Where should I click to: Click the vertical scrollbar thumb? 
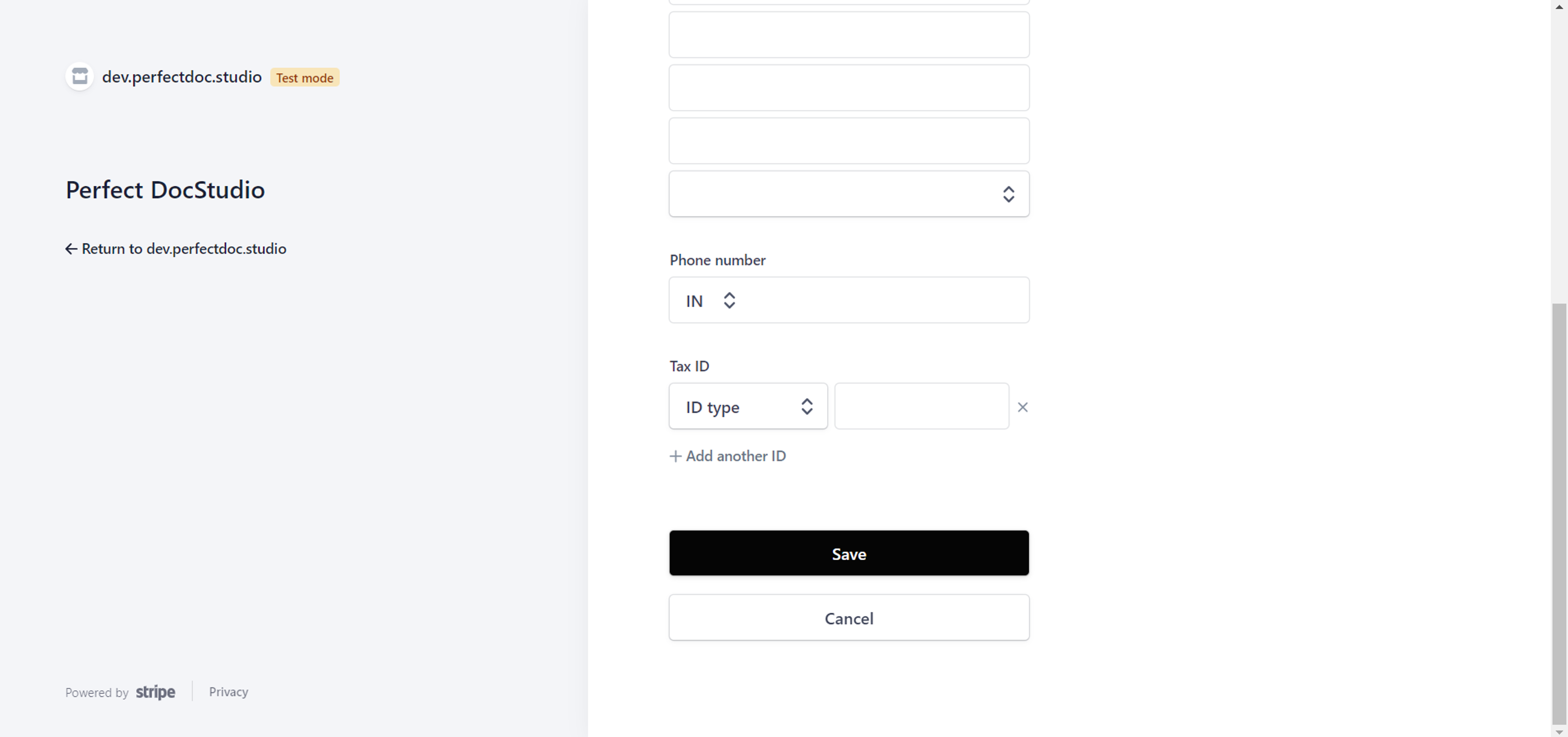[1559, 511]
